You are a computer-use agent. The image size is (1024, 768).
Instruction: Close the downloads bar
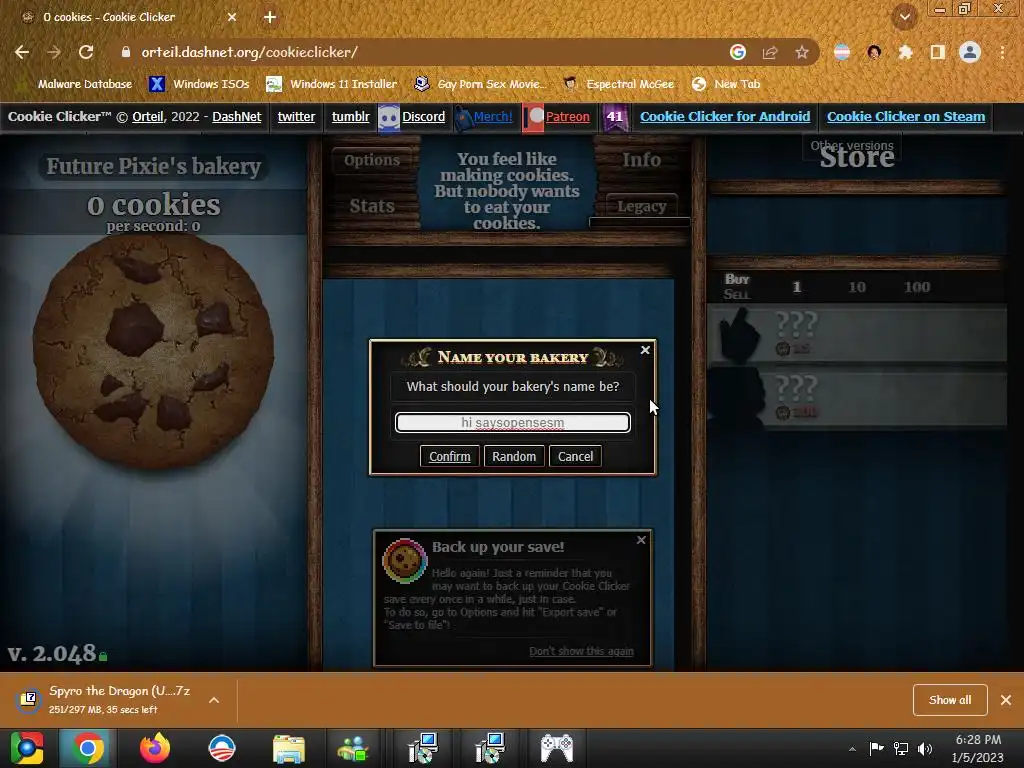pyautogui.click(x=1006, y=700)
